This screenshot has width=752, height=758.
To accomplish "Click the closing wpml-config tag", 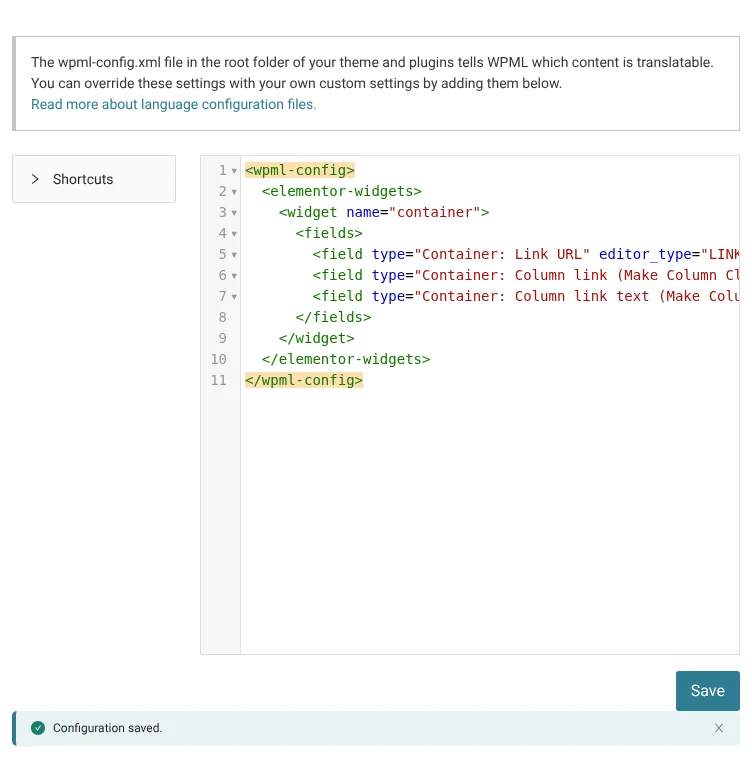I will point(304,380).
